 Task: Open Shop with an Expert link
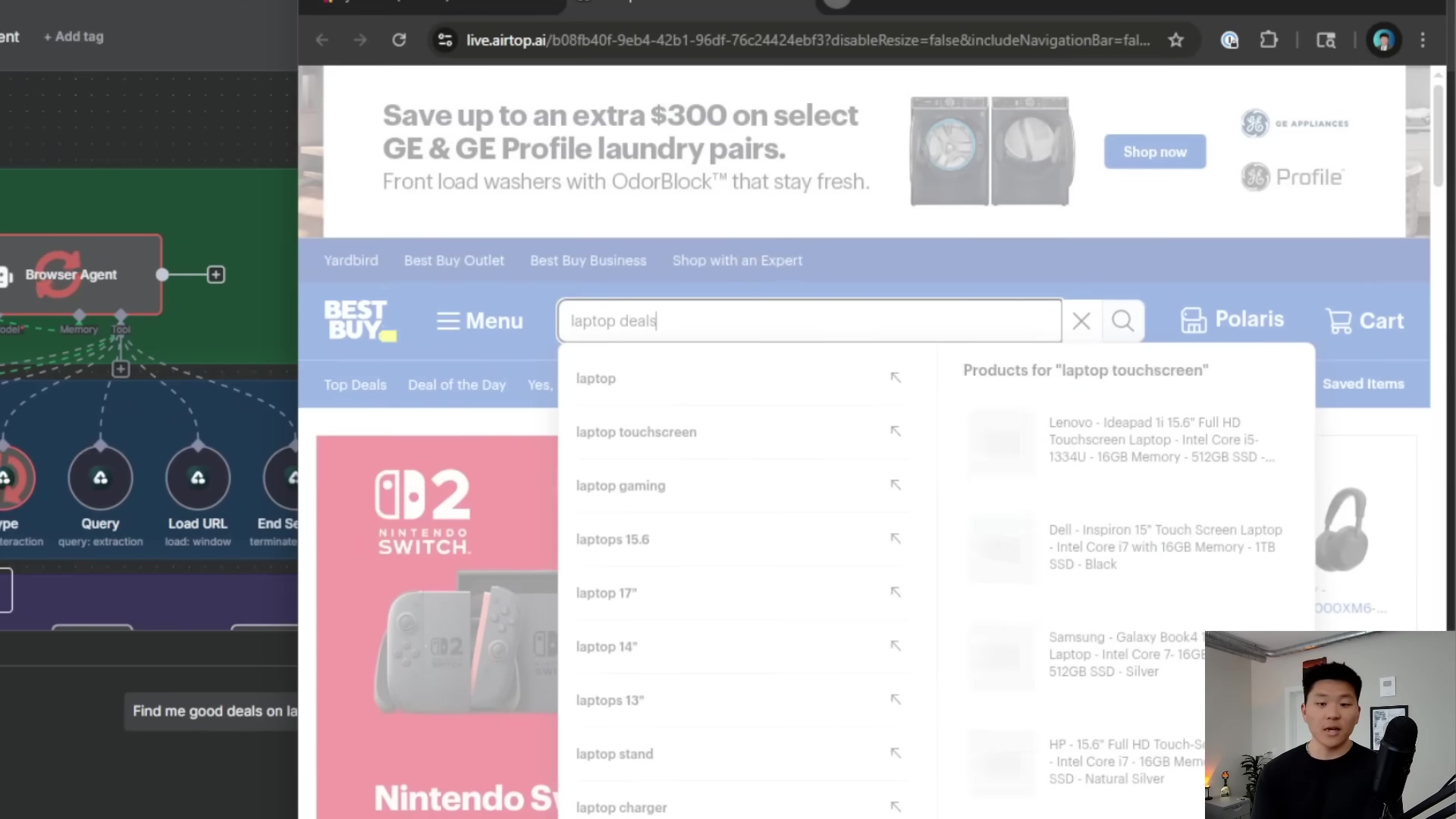737,261
